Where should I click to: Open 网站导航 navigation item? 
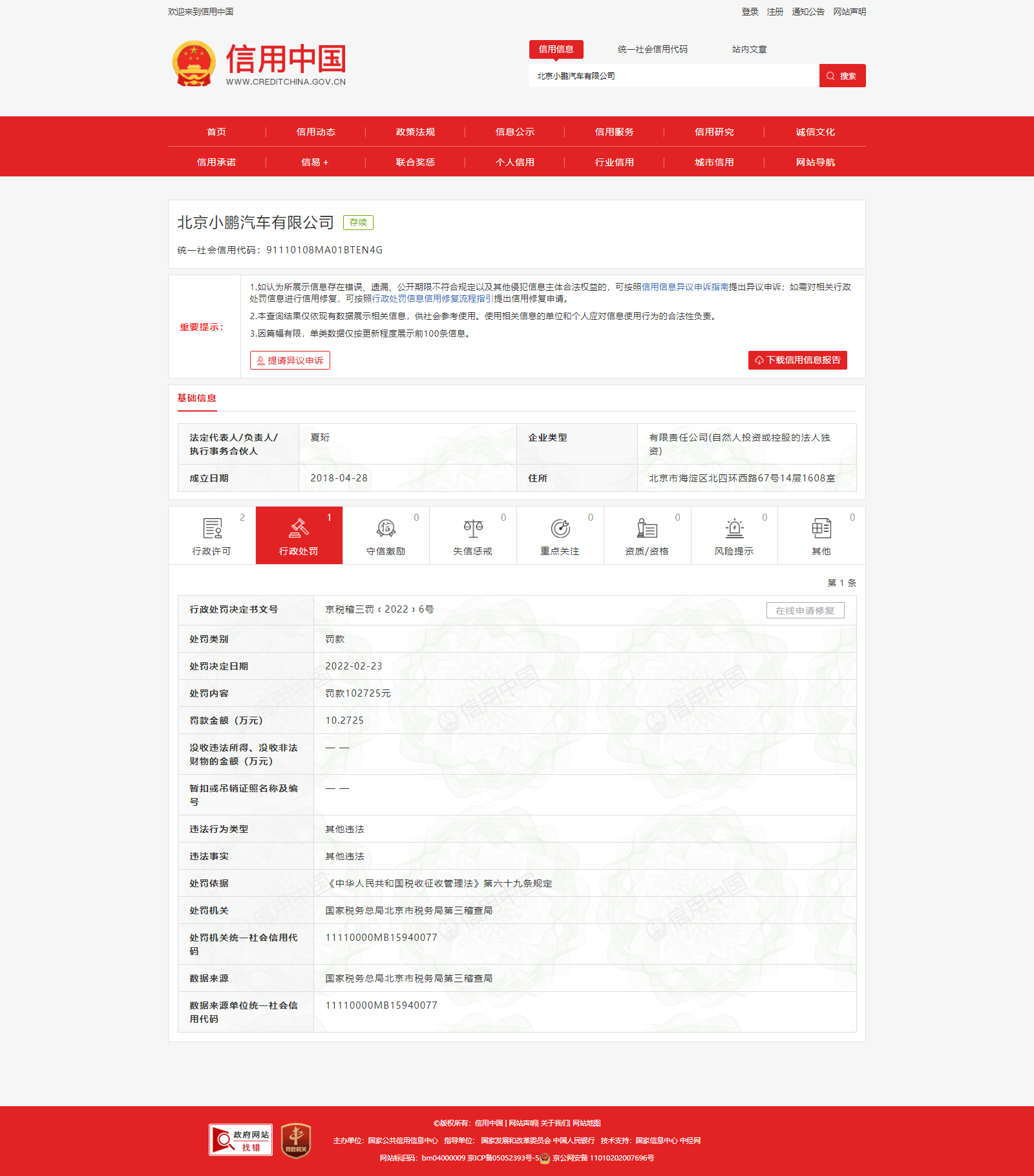point(816,162)
